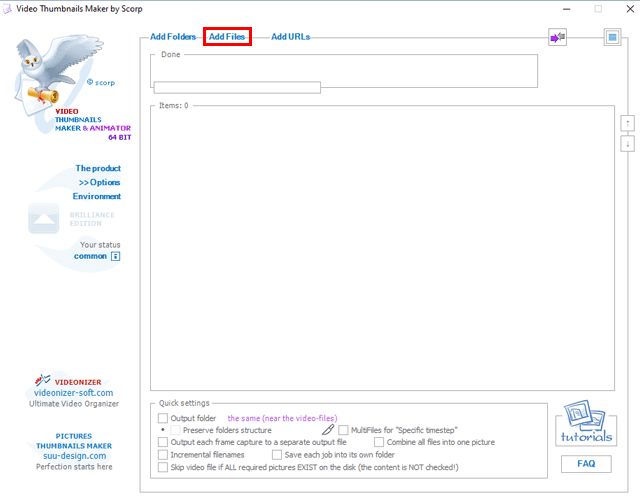Open The product section
The height and width of the screenshot is (500, 640).
(x=98, y=168)
